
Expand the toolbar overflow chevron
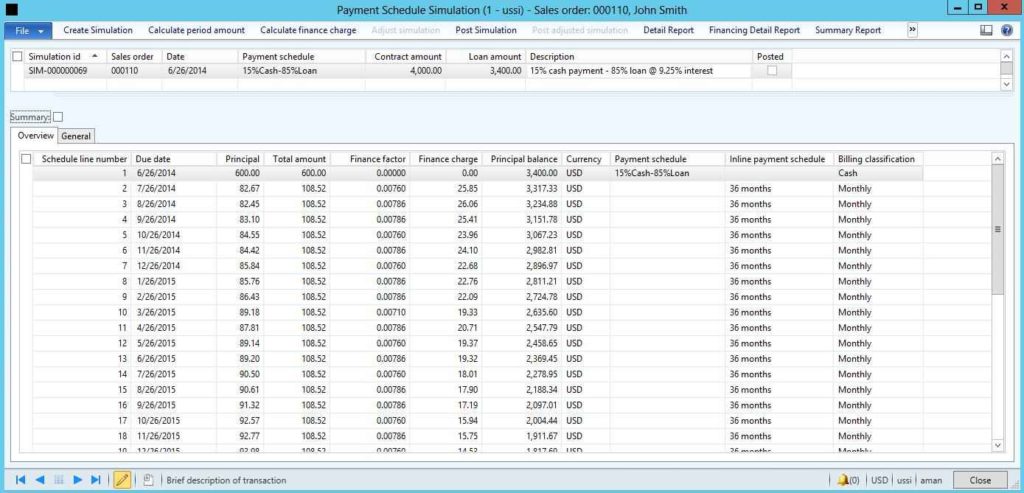(912, 30)
